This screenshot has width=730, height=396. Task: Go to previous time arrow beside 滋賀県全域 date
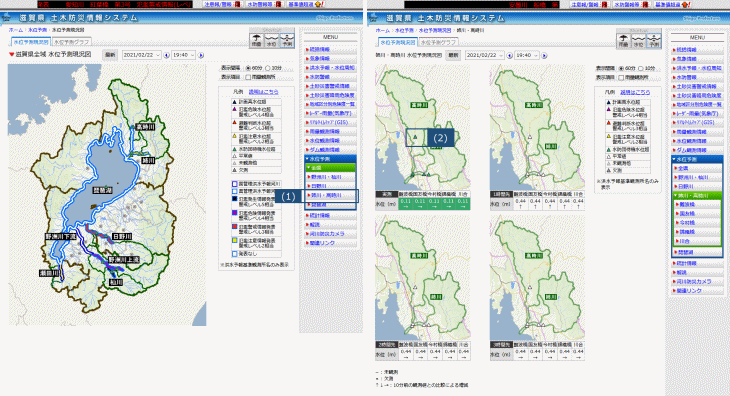[x=167, y=55]
